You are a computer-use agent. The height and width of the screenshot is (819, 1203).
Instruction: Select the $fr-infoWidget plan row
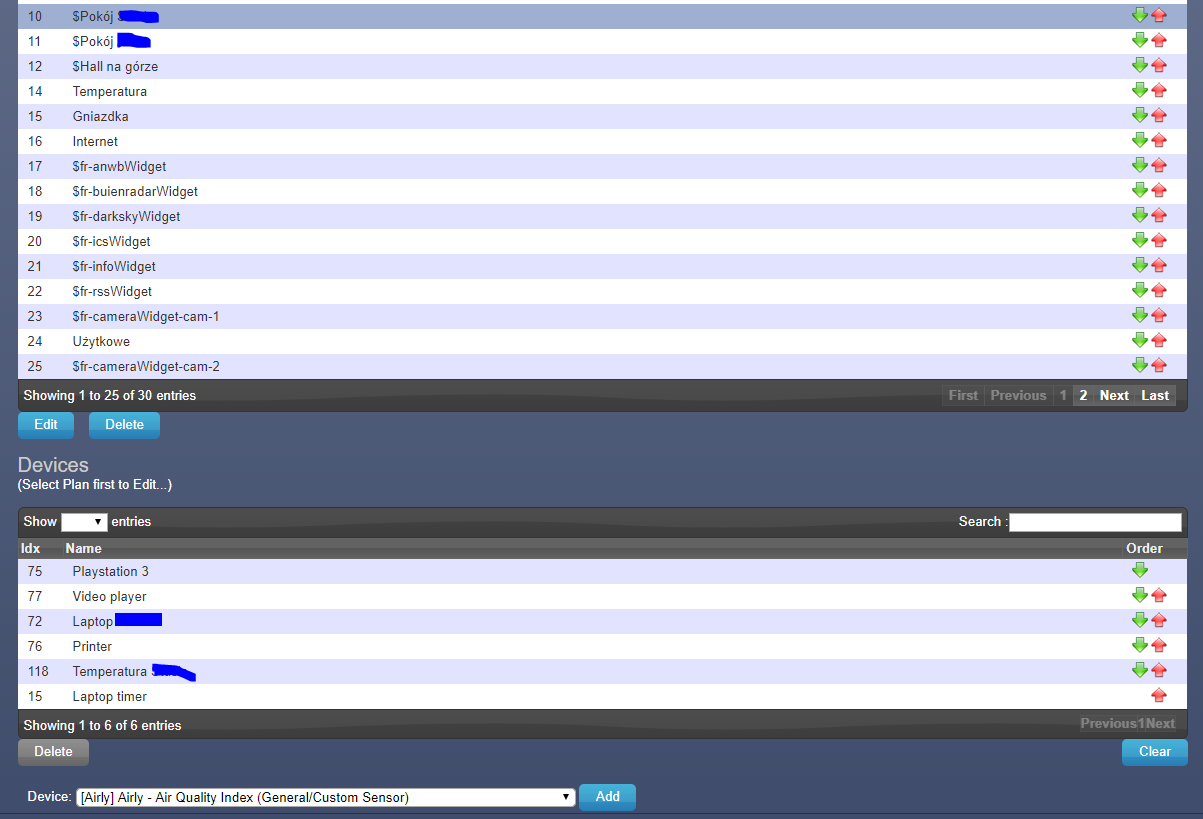[602, 266]
